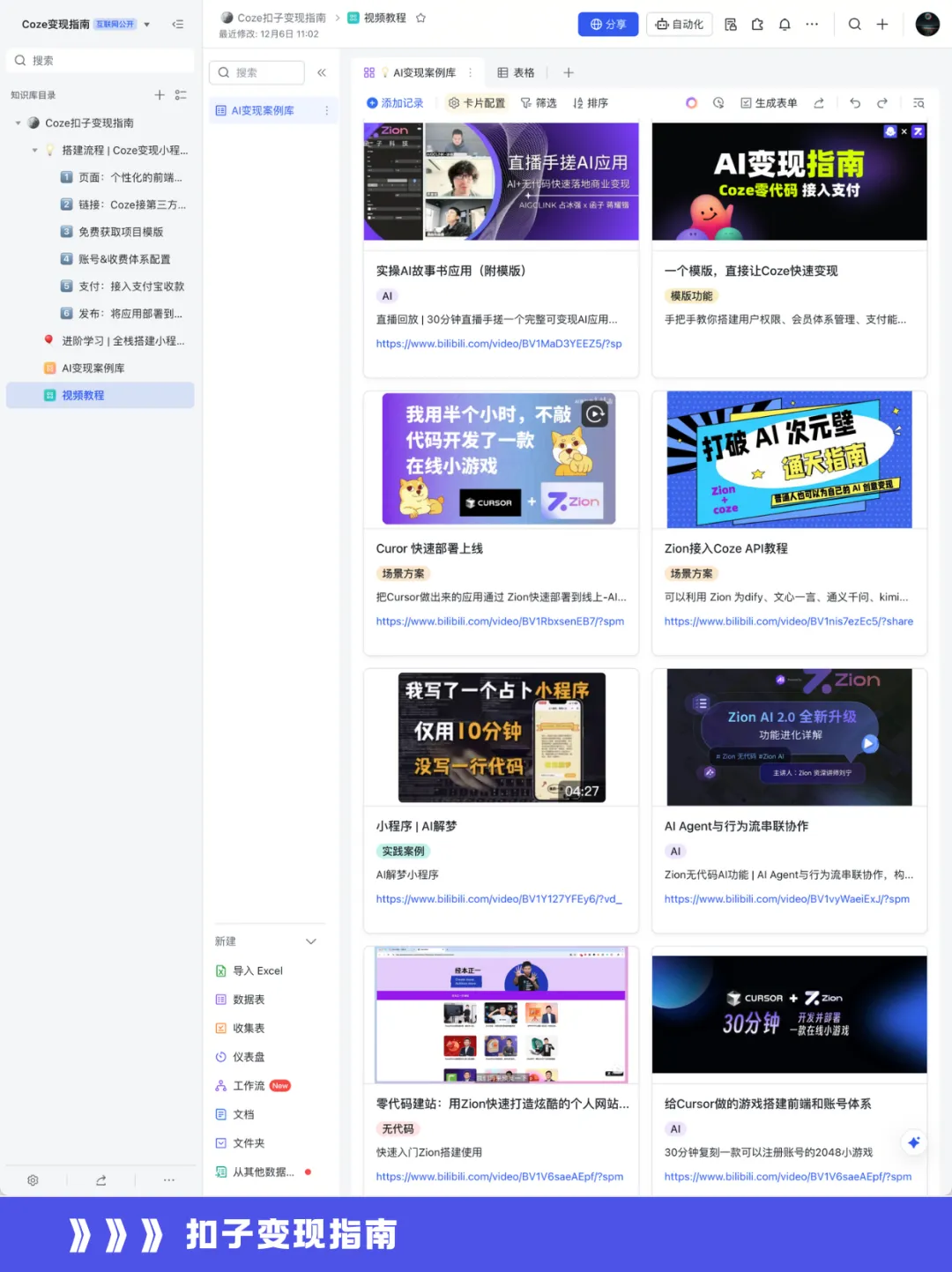Open the Coze变现指南 workspace dropdown arrow

coord(146,25)
